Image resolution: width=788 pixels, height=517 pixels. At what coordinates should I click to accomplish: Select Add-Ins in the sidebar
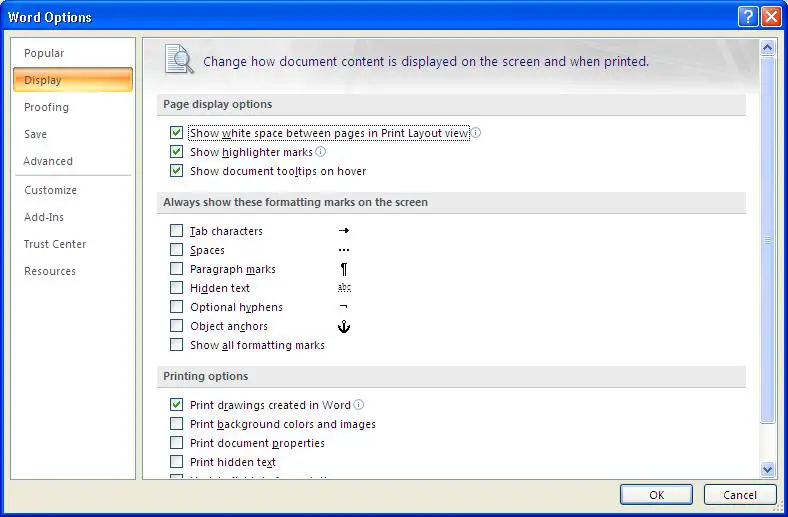(x=73, y=217)
